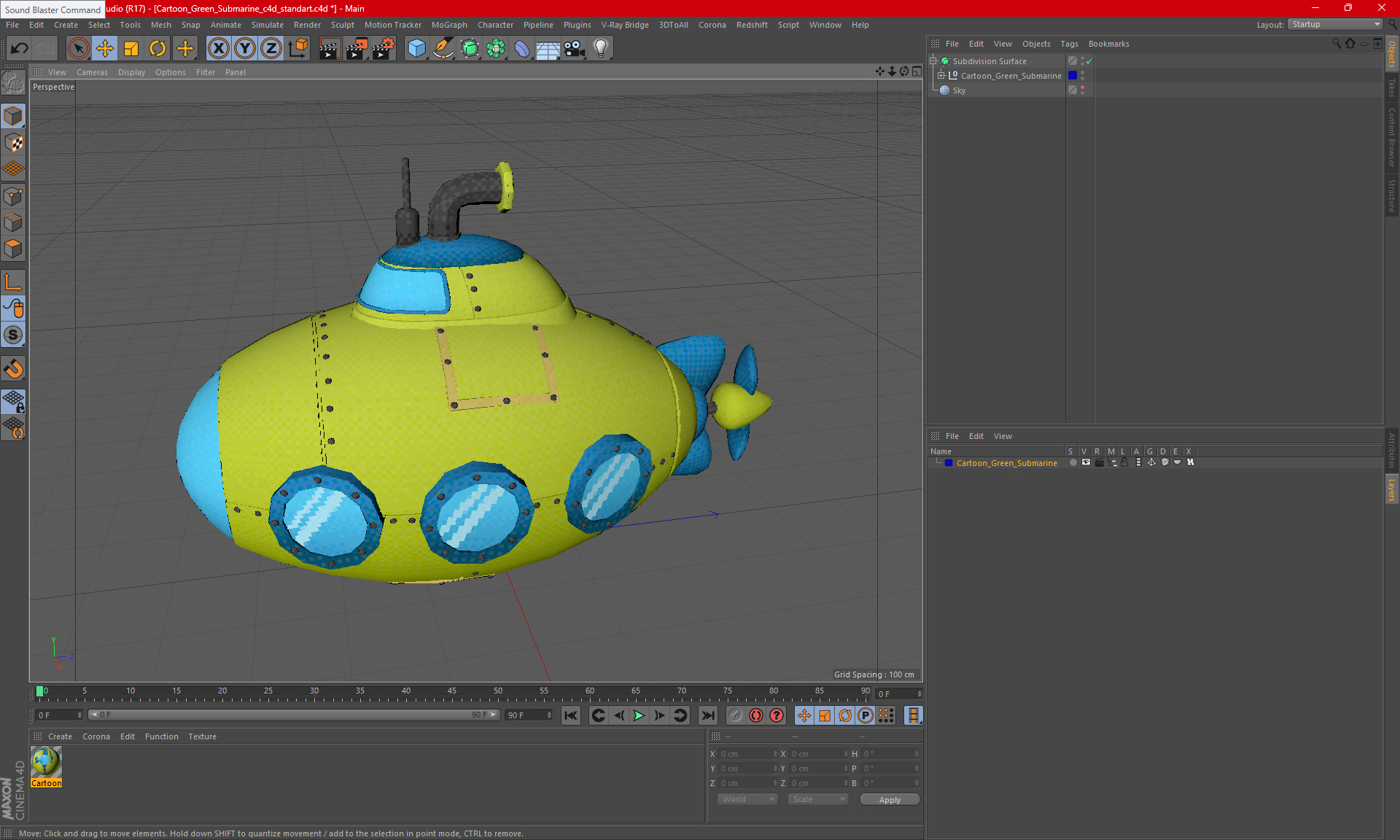Switch to Texture mode checkered cube
The image size is (1400, 840).
point(13,143)
